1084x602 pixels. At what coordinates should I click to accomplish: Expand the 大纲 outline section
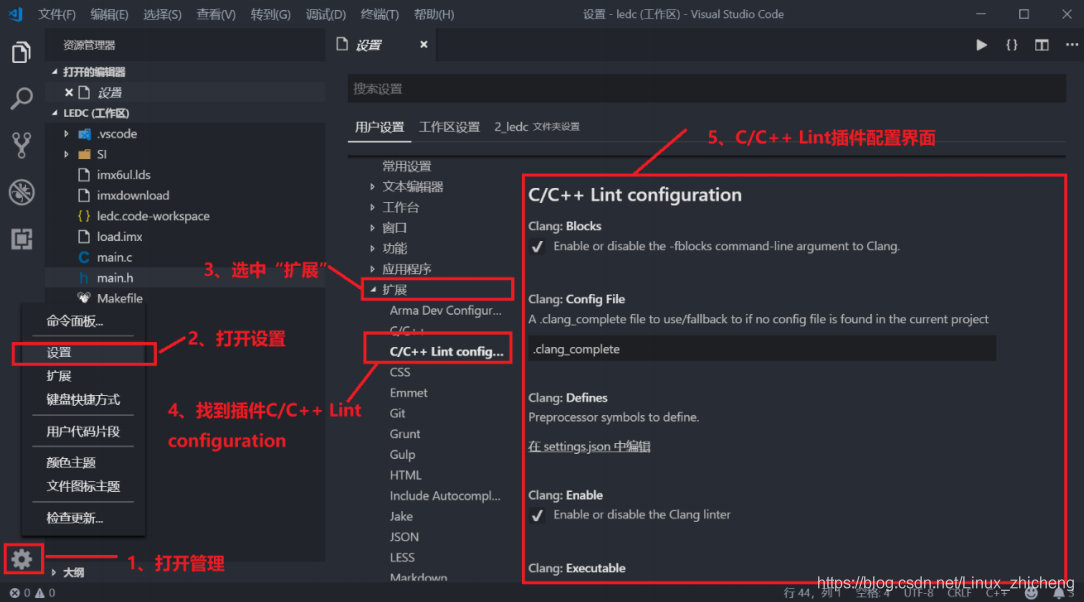click(54, 572)
